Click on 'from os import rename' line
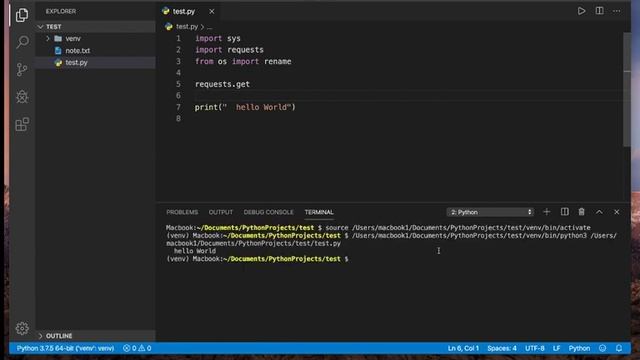 tap(243, 61)
